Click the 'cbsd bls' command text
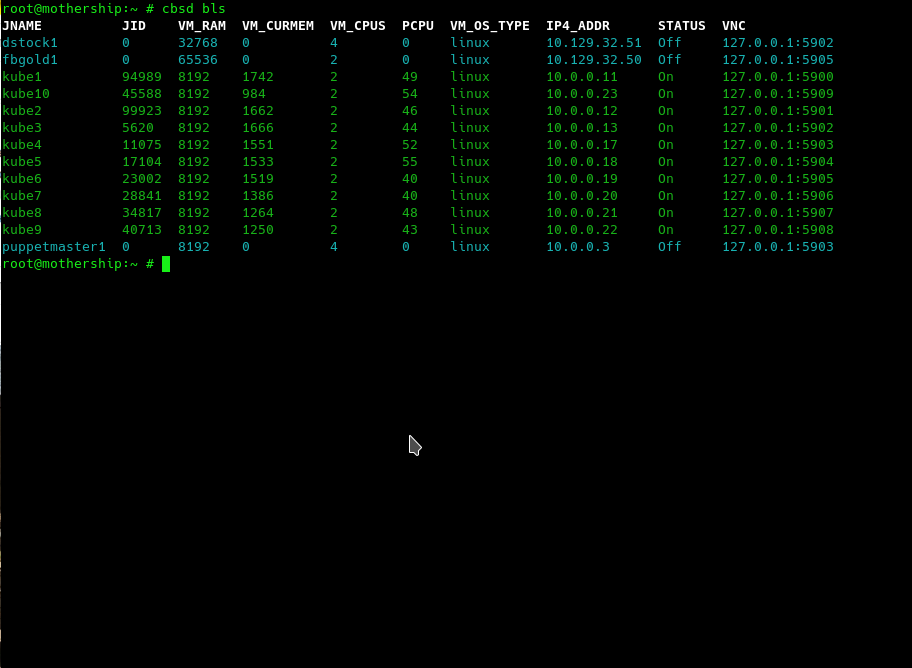 [x=194, y=9]
